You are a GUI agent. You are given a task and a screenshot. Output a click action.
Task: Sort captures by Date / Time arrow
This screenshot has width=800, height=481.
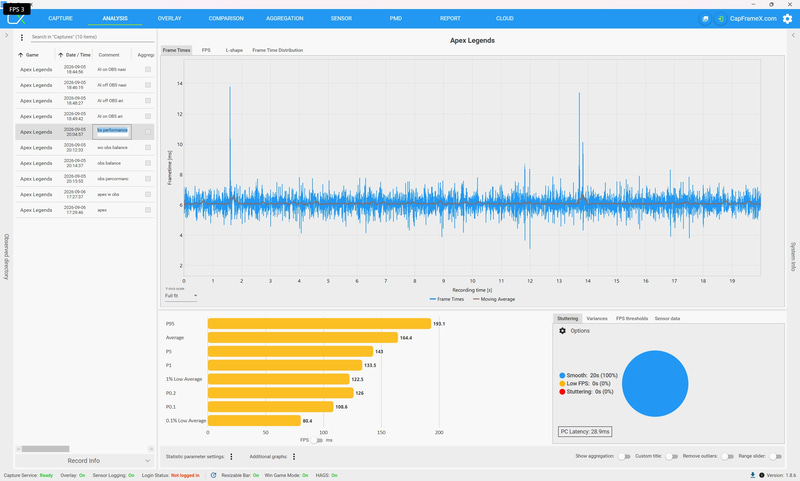[x=60, y=55]
